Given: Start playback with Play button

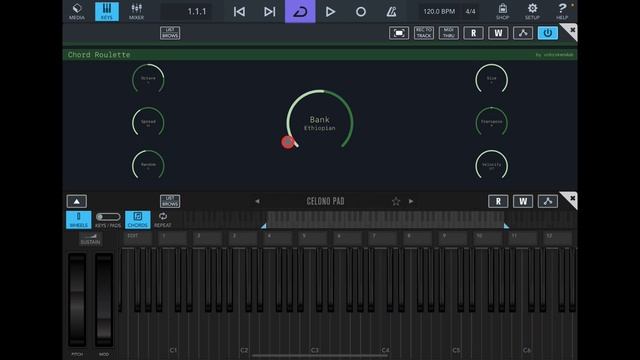Looking at the screenshot, I should tap(330, 11).
